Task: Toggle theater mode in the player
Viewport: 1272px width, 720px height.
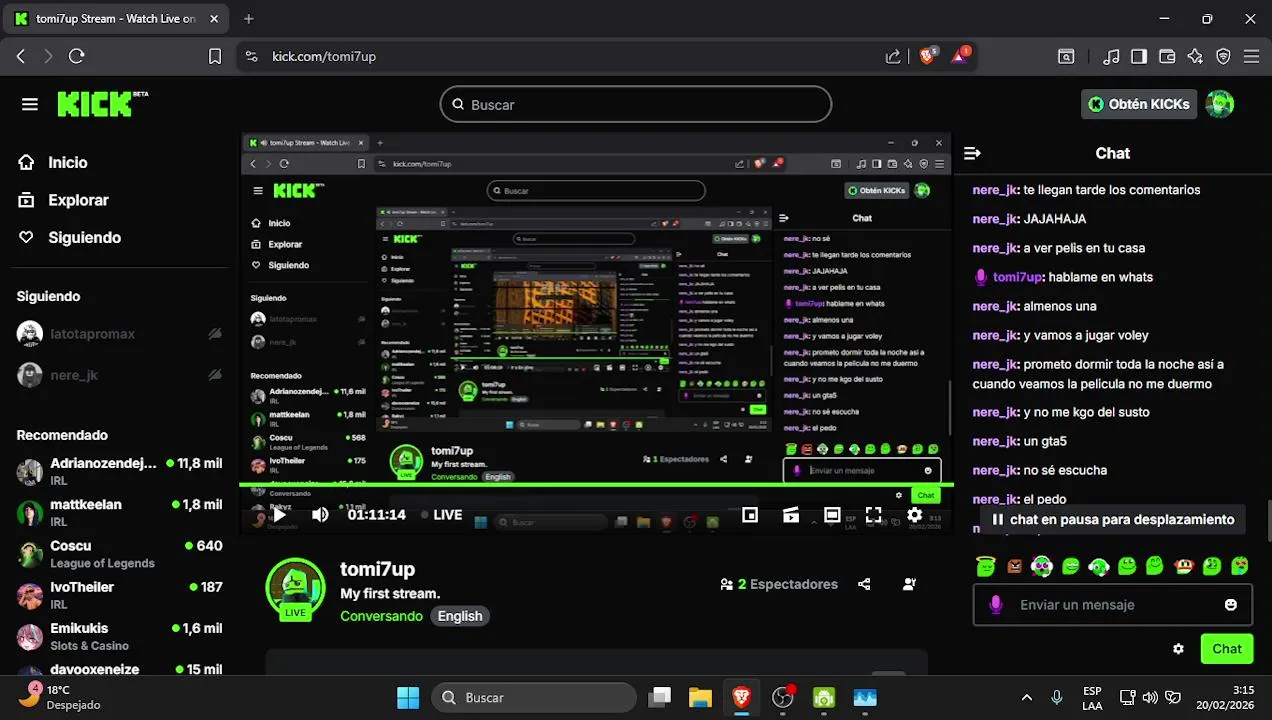Action: pos(832,515)
